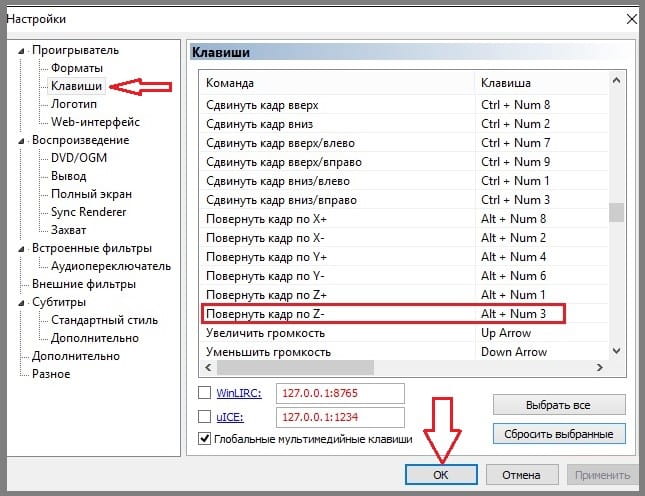Select row Повернуть кадр по X+
Viewport: 645px width, 496px height.
click(404, 219)
